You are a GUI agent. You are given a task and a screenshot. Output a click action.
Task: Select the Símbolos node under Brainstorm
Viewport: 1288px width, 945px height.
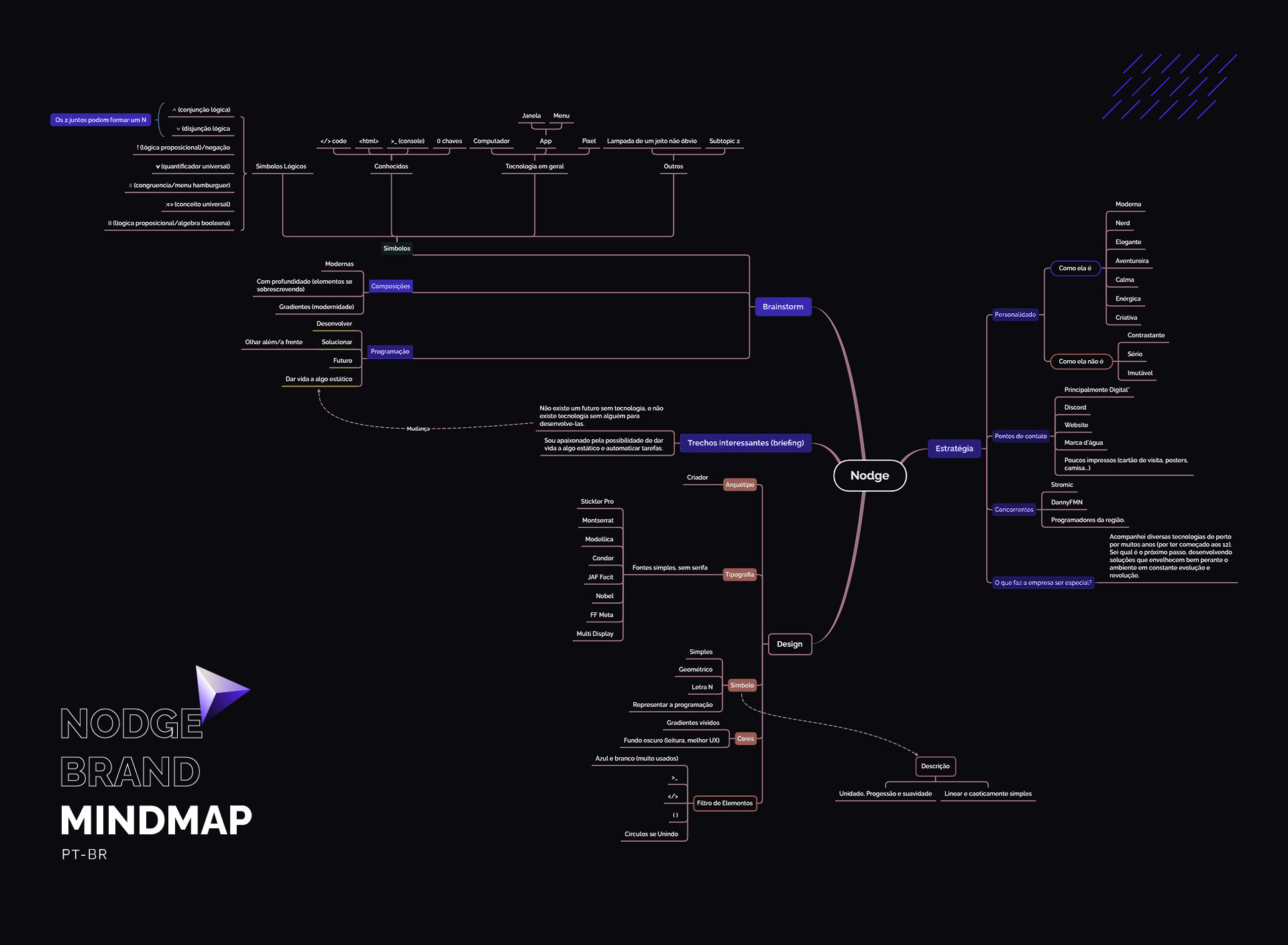pos(396,248)
